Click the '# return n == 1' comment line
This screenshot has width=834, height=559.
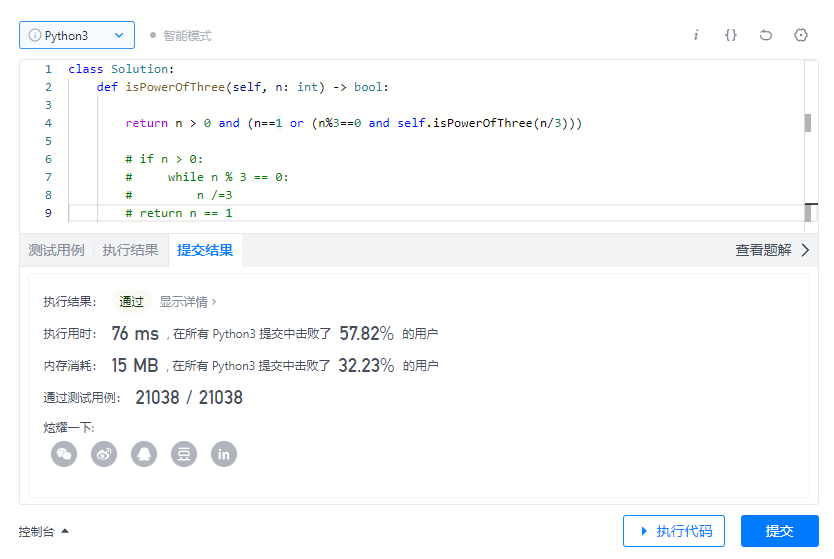pyautogui.click(x=179, y=213)
